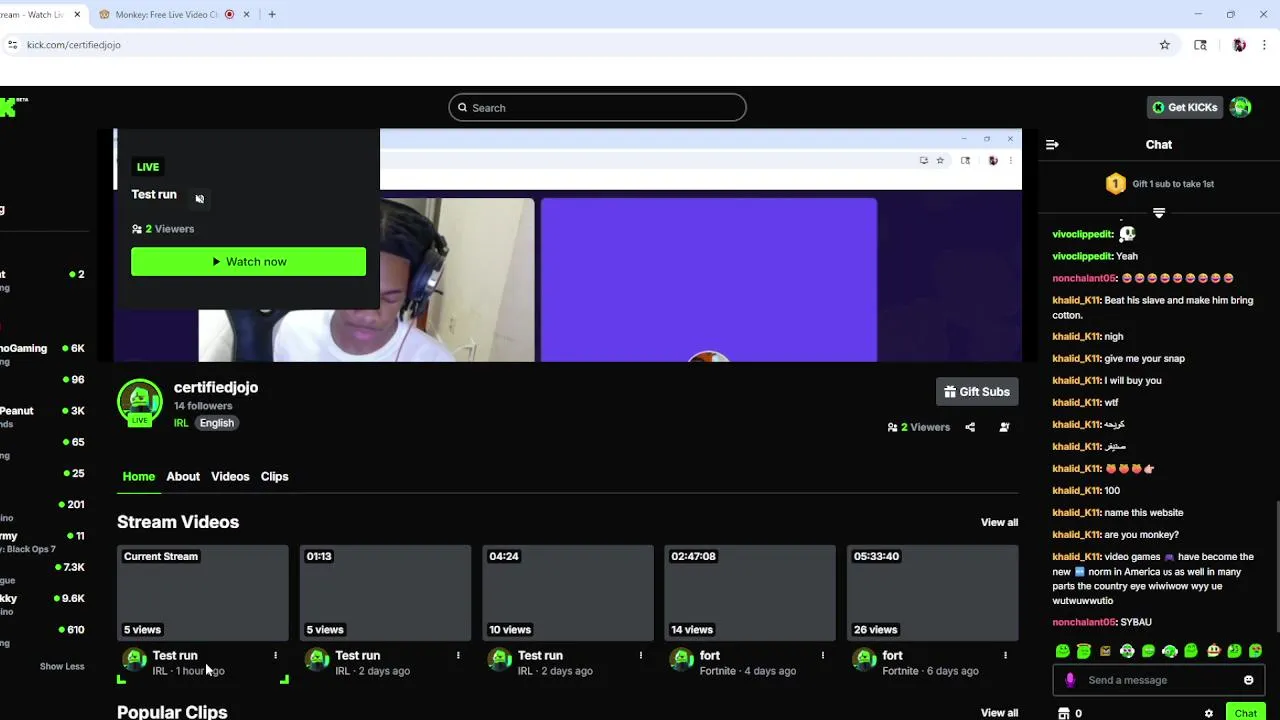View all Stream Videos
This screenshot has height=720, width=1280.
999,522
